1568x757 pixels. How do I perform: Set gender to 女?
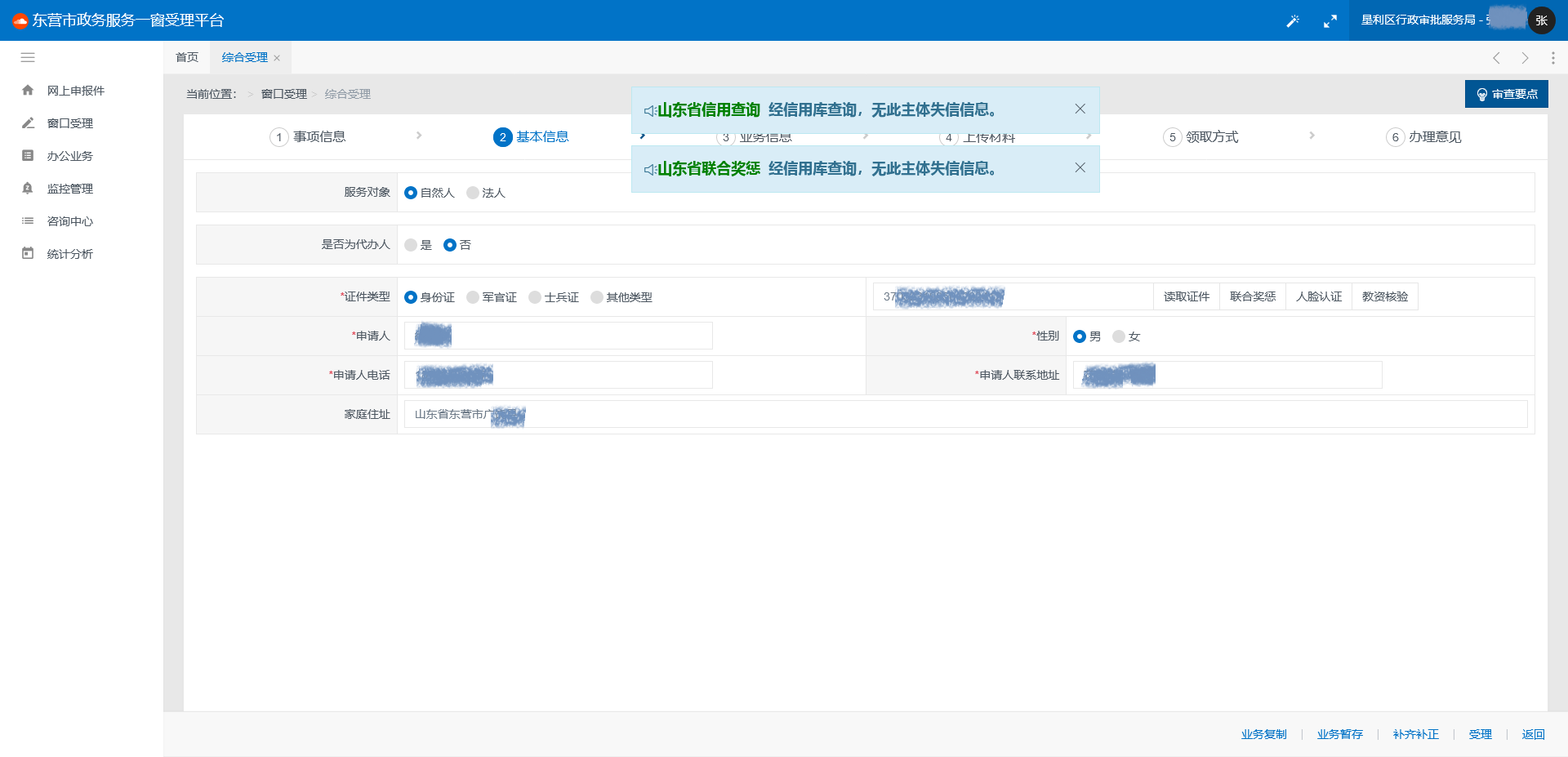(x=1119, y=336)
